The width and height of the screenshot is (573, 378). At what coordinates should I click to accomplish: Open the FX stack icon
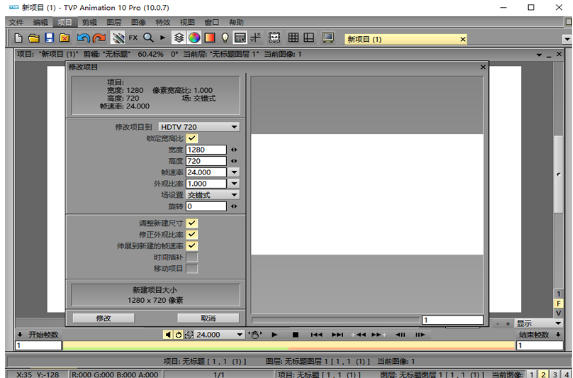133,38
